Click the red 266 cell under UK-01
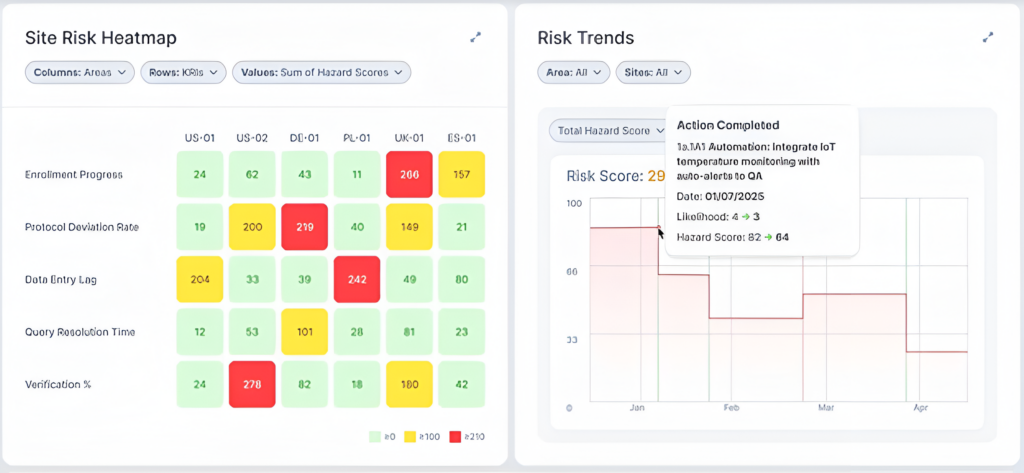Image resolution: width=1024 pixels, height=473 pixels. click(x=408, y=175)
